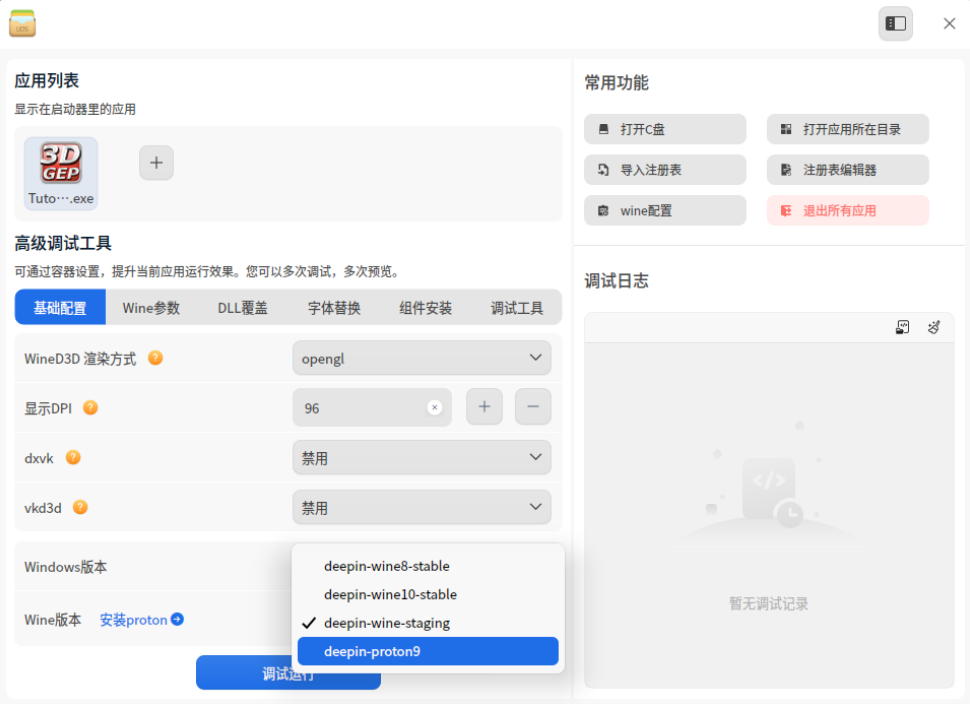This screenshot has height=704, width=970.
Task: Go to the 组件安装 tab
Action: (426, 307)
